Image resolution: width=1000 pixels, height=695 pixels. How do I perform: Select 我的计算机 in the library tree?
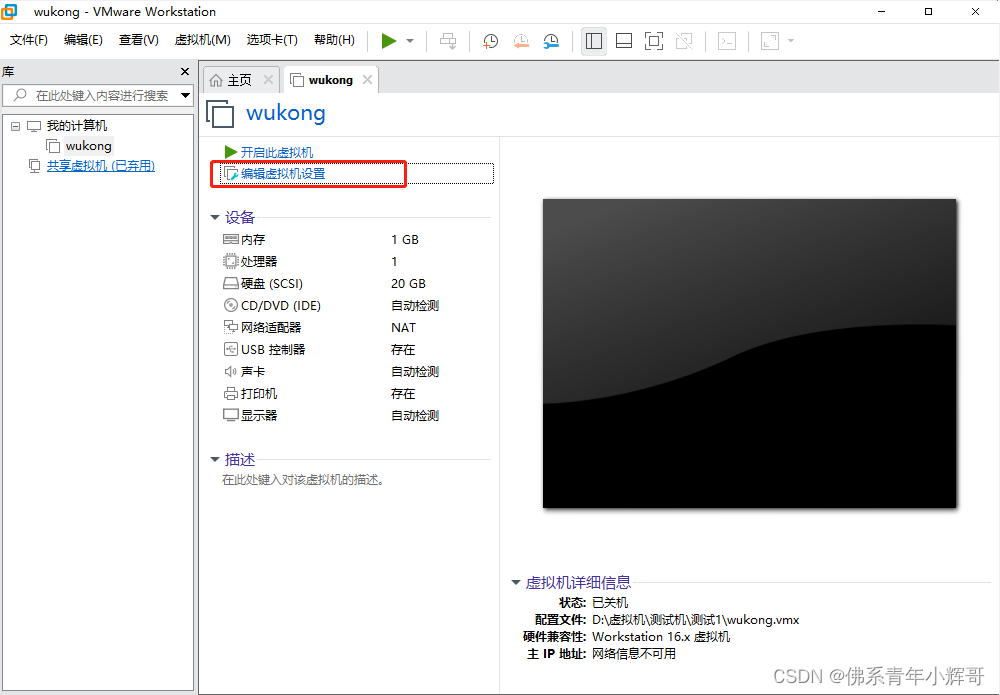point(77,126)
